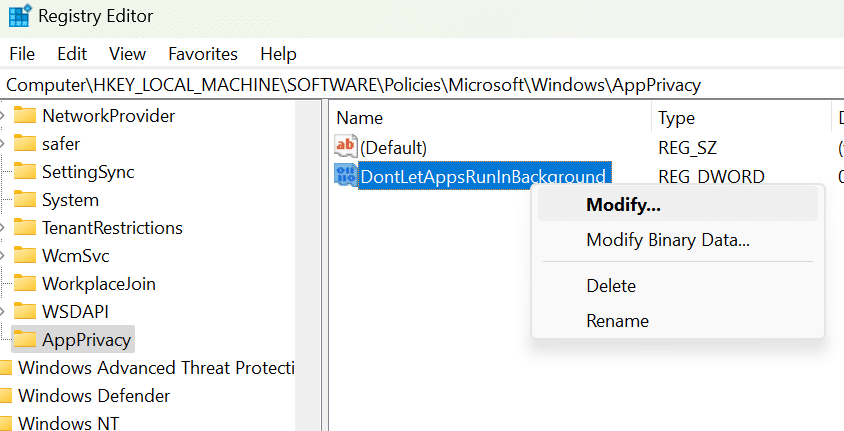Select the safer key

point(61,144)
